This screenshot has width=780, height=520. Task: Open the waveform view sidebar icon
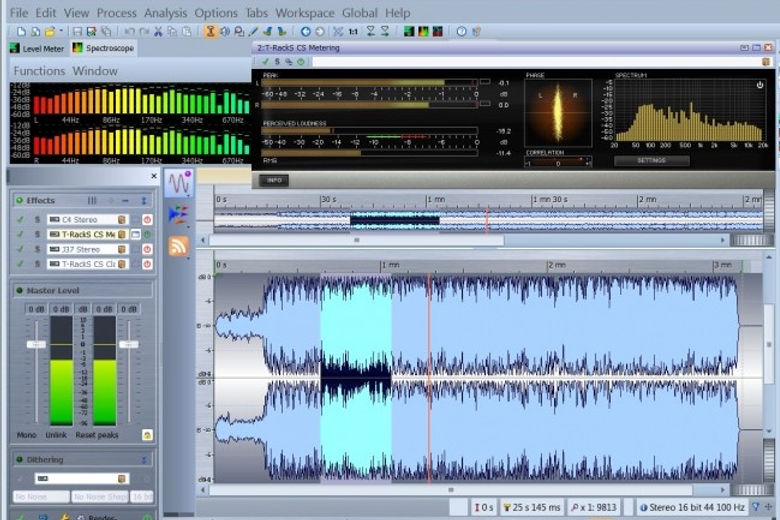179,183
